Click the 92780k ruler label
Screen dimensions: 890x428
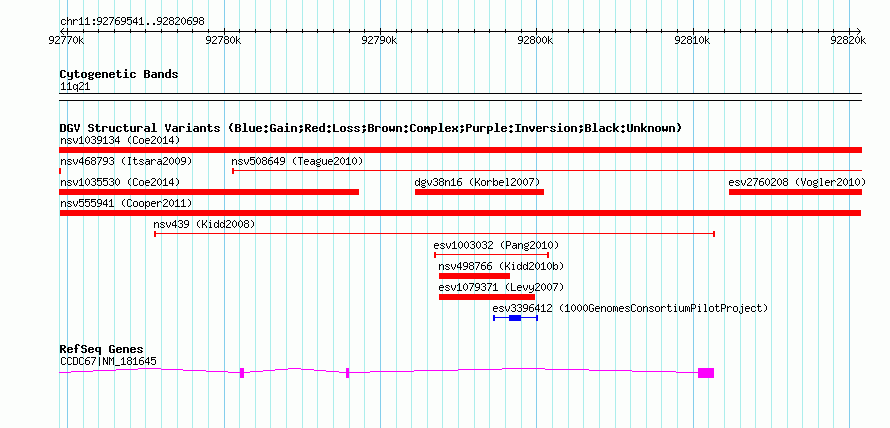click(224, 40)
